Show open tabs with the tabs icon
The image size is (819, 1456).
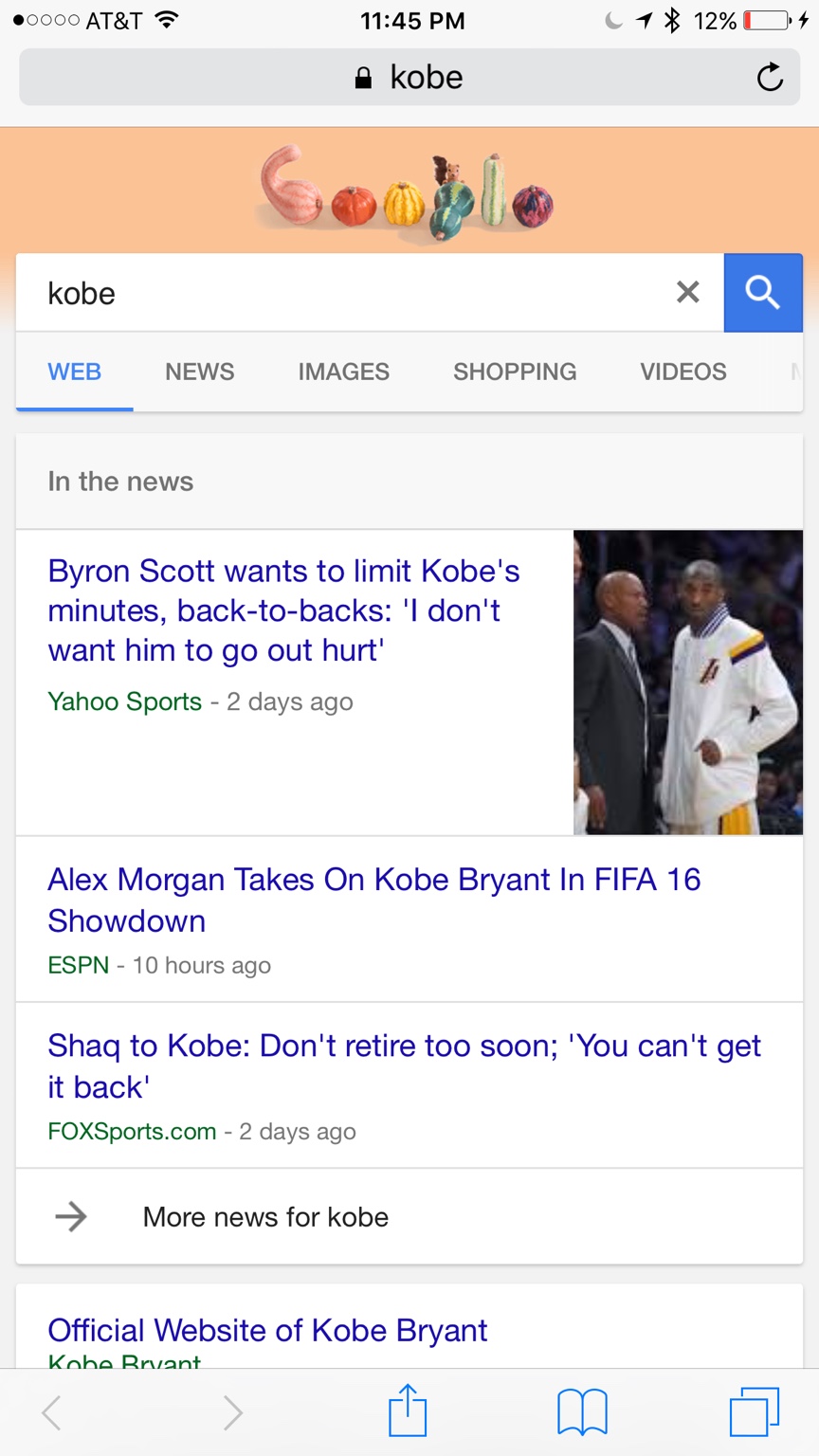[x=755, y=1411]
